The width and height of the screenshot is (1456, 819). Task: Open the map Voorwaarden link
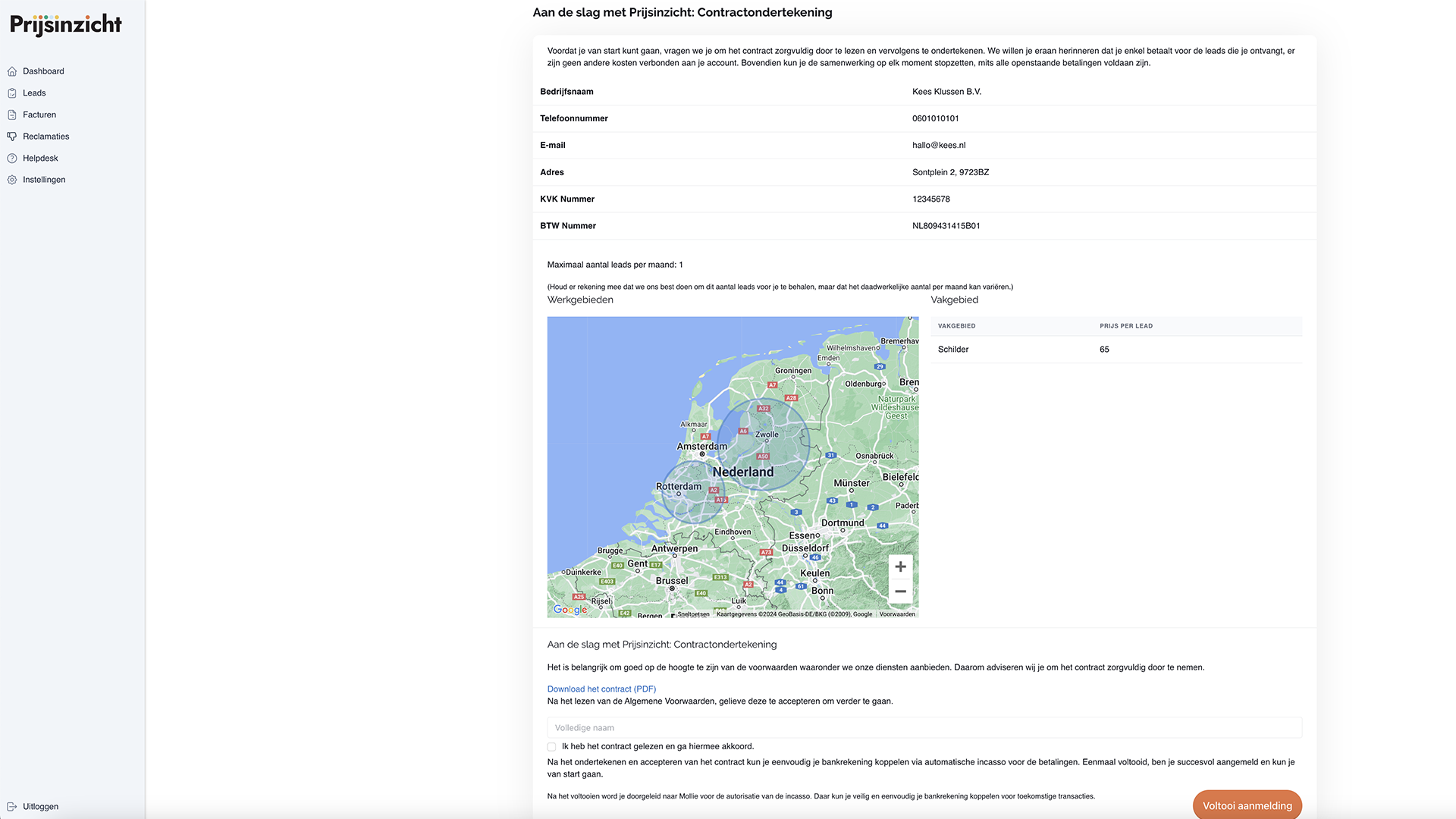[x=897, y=614]
